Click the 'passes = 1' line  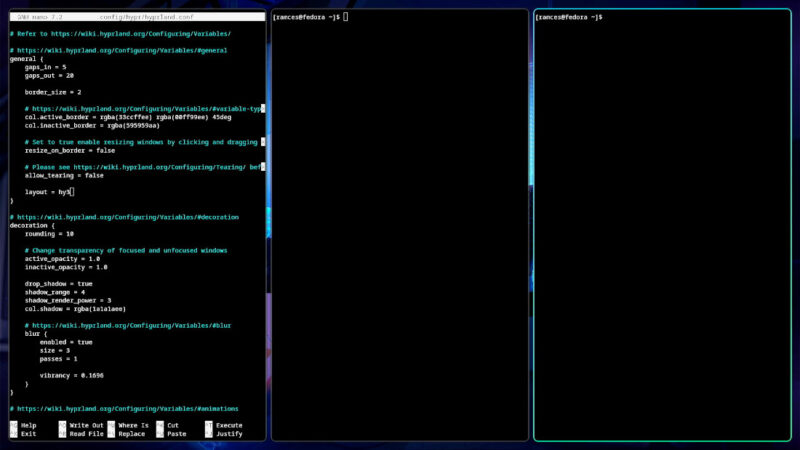(59, 359)
